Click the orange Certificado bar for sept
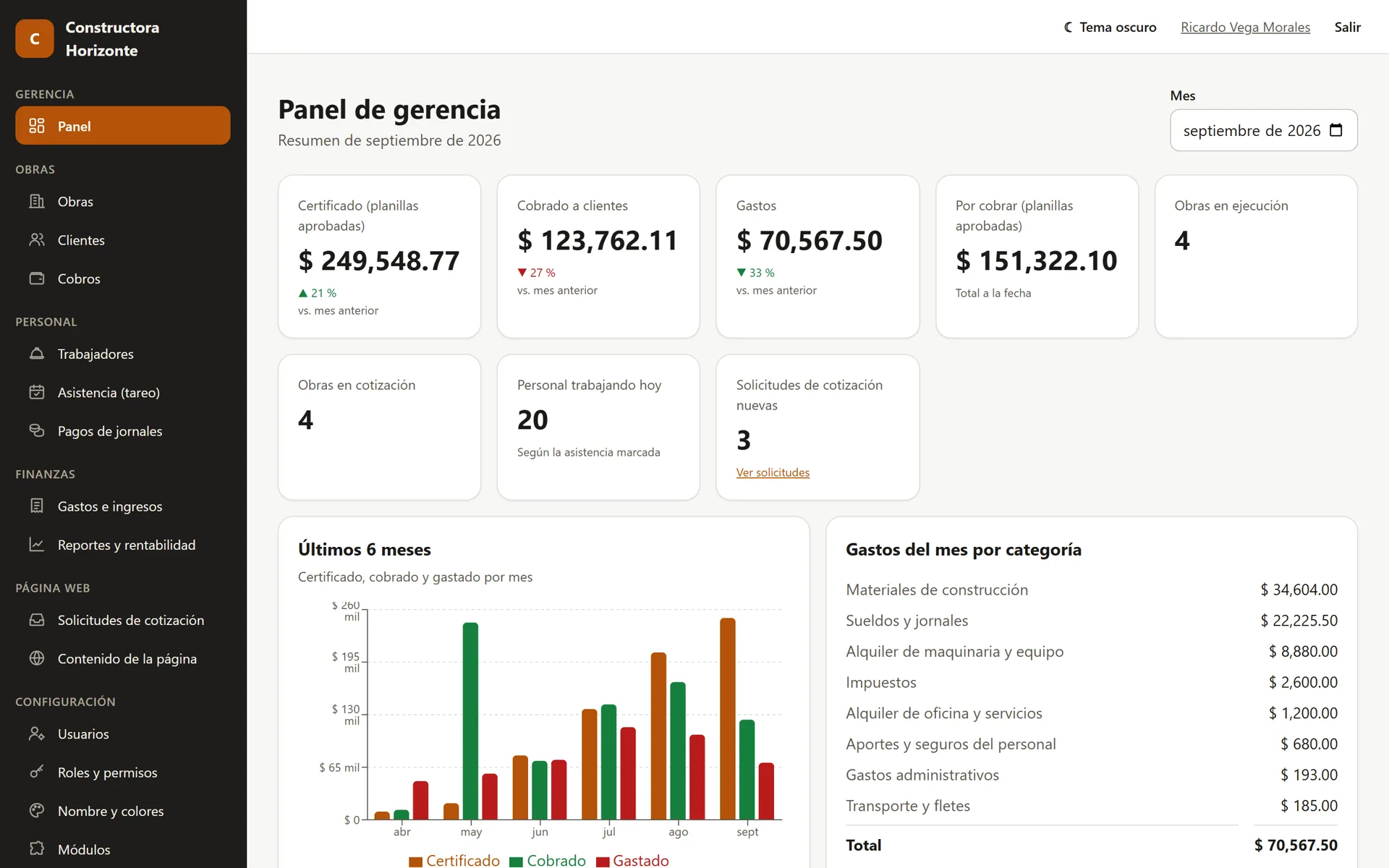The image size is (1389, 868). (728, 718)
